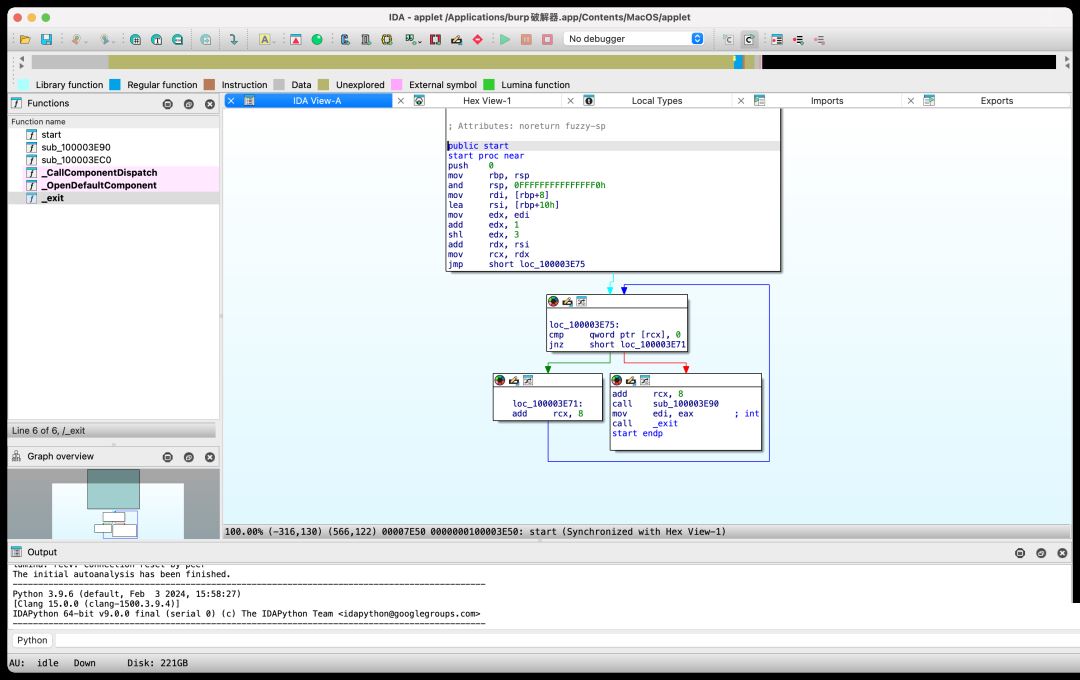The image size is (1080, 680).
Task: Click the pencil signature toolbar icon
Action: tap(456, 39)
